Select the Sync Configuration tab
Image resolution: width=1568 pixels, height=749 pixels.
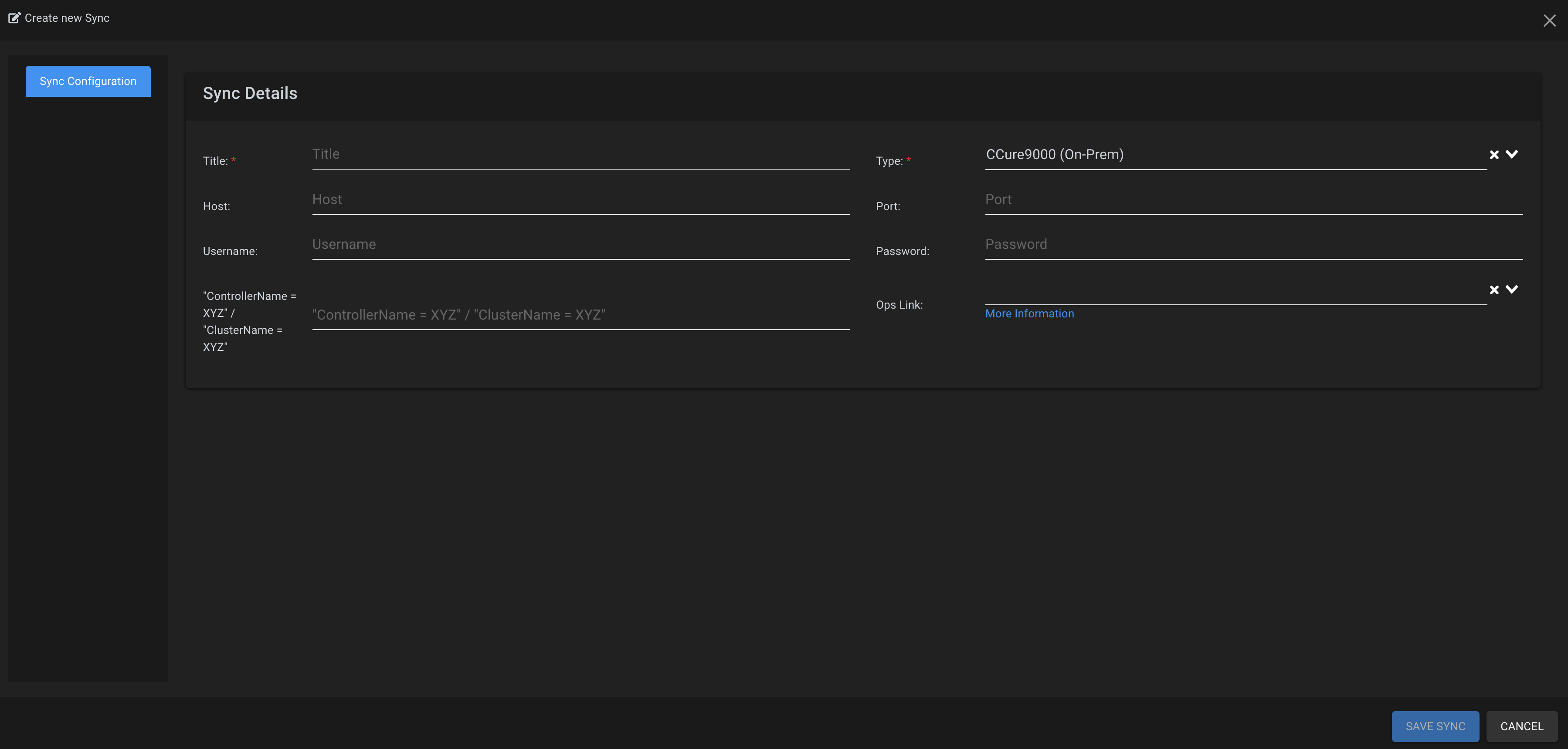88,81
